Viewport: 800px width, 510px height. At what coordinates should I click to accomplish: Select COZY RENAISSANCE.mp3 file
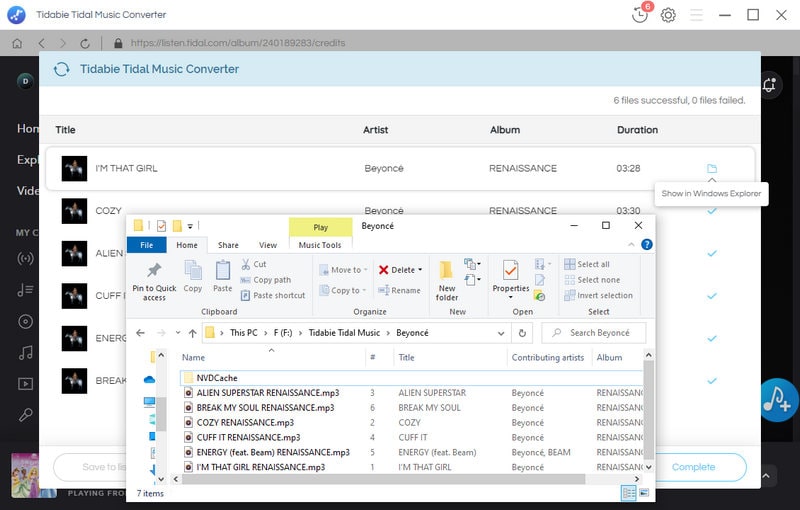tap(245, 422)
